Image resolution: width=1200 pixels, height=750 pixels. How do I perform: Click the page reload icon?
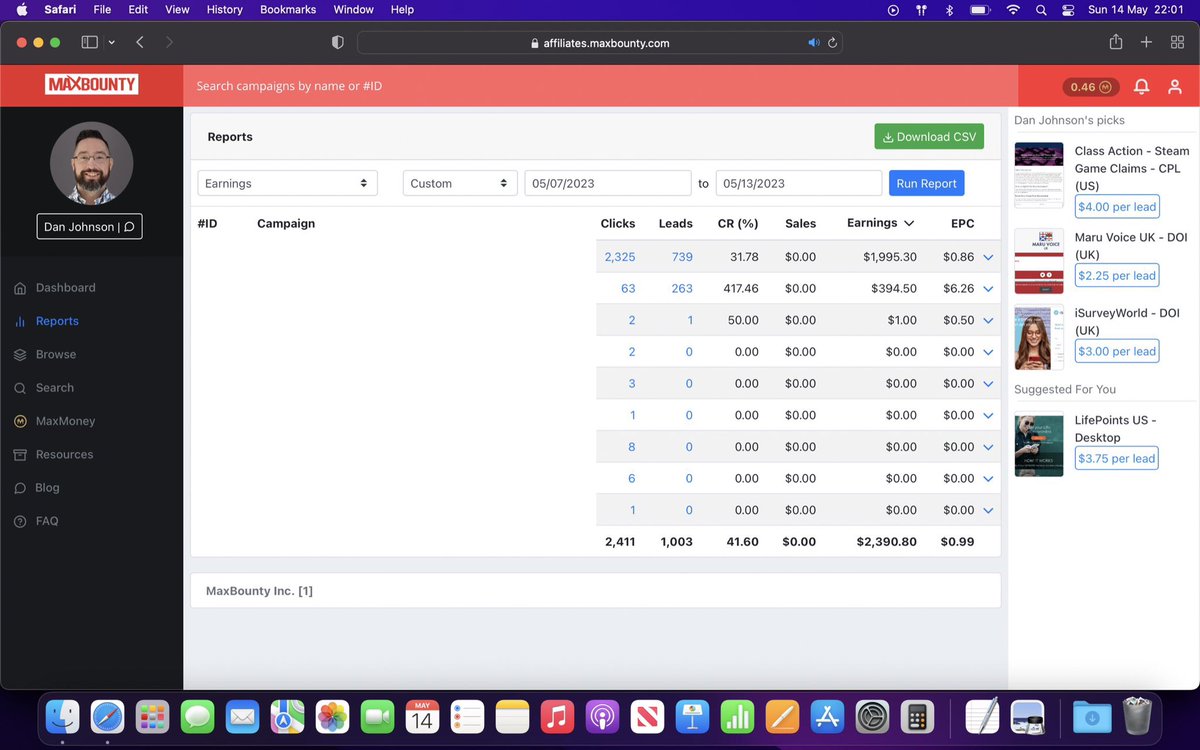[832, 43]
